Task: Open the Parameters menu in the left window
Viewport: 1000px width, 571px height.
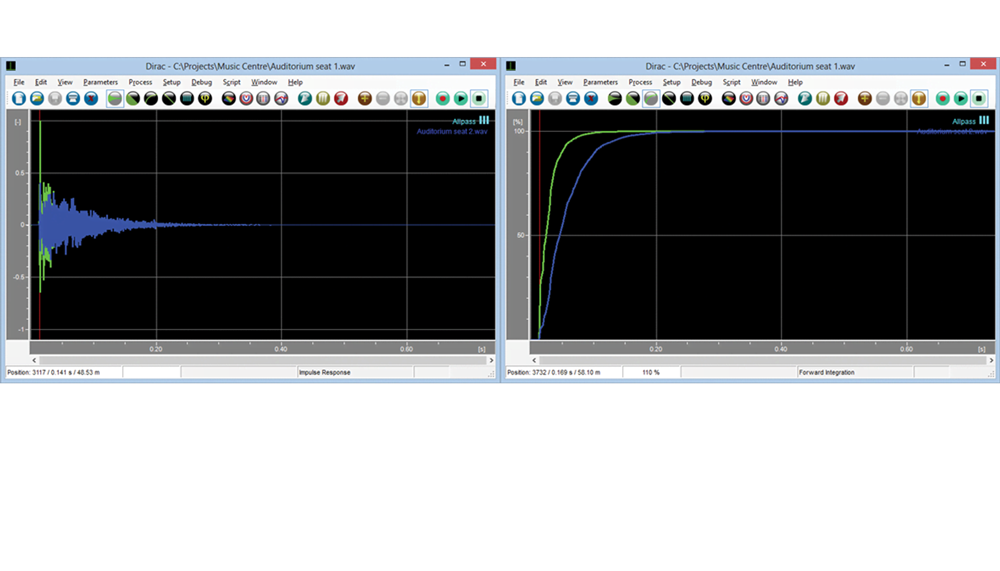Action: (100, 82)
